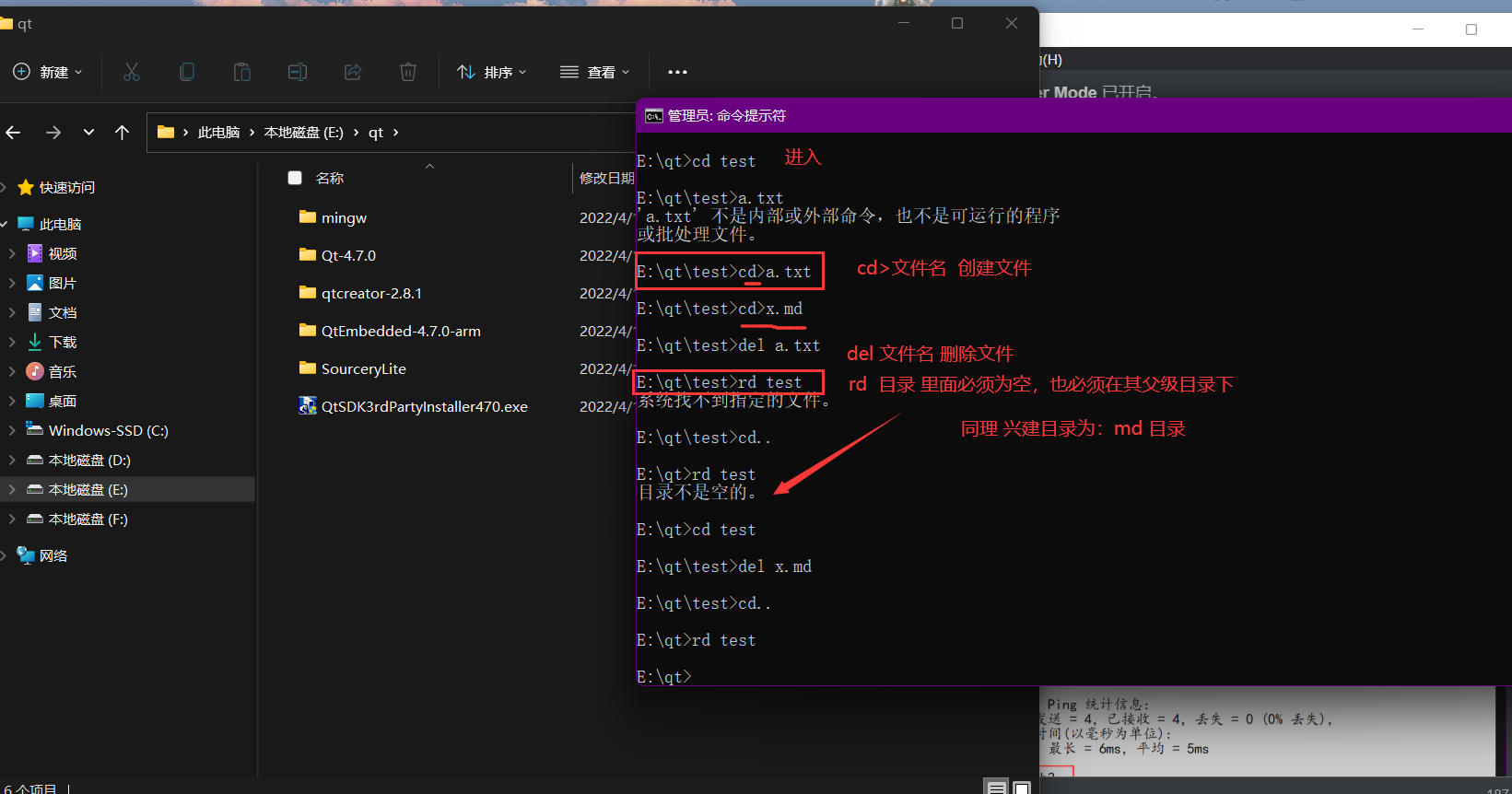Viewport: 1512px width, 794px height.
Task: Click the qt segment in address breadcrumb
Action: tap(376, 133)
